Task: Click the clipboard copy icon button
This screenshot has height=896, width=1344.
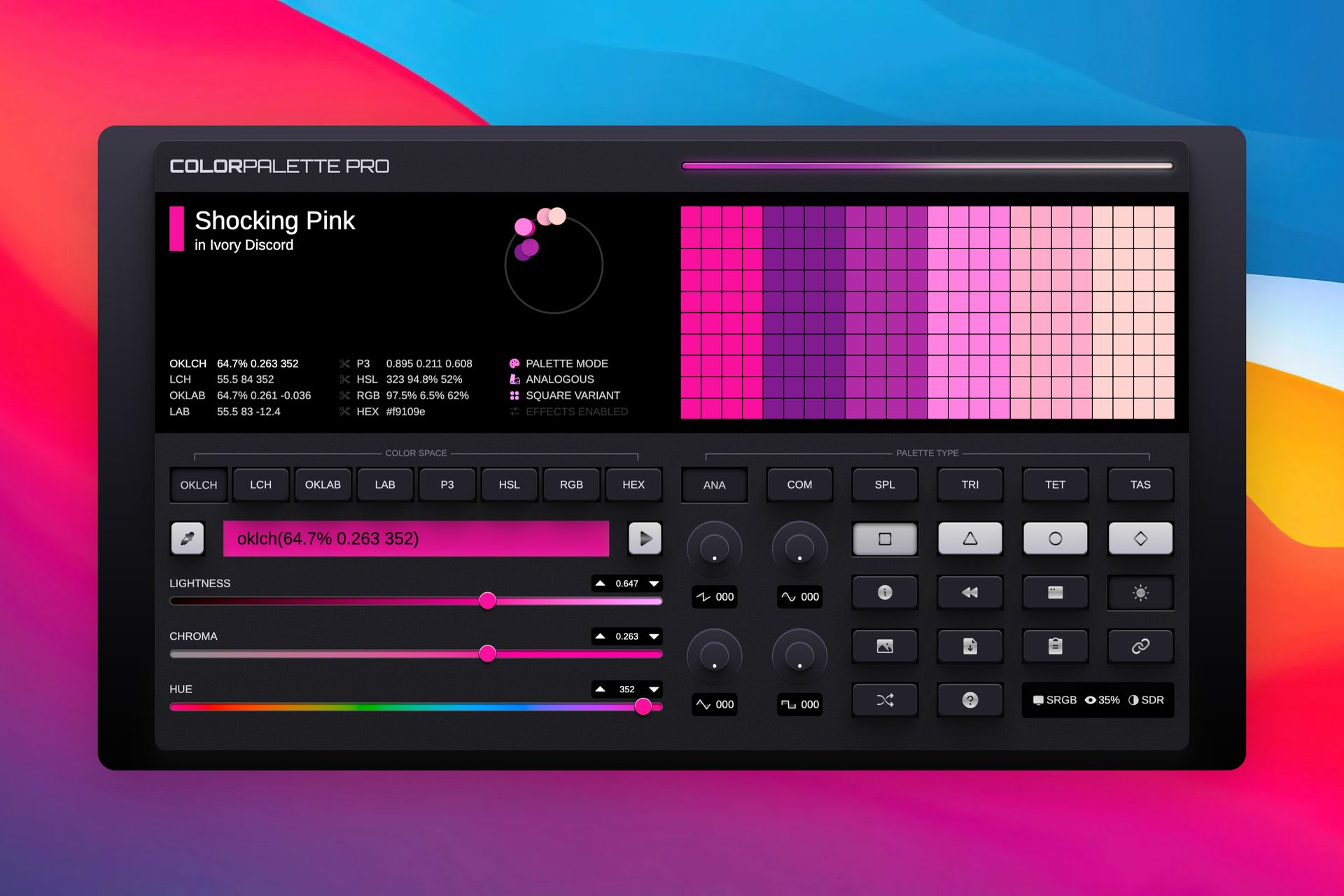Action: [1055, 646]
